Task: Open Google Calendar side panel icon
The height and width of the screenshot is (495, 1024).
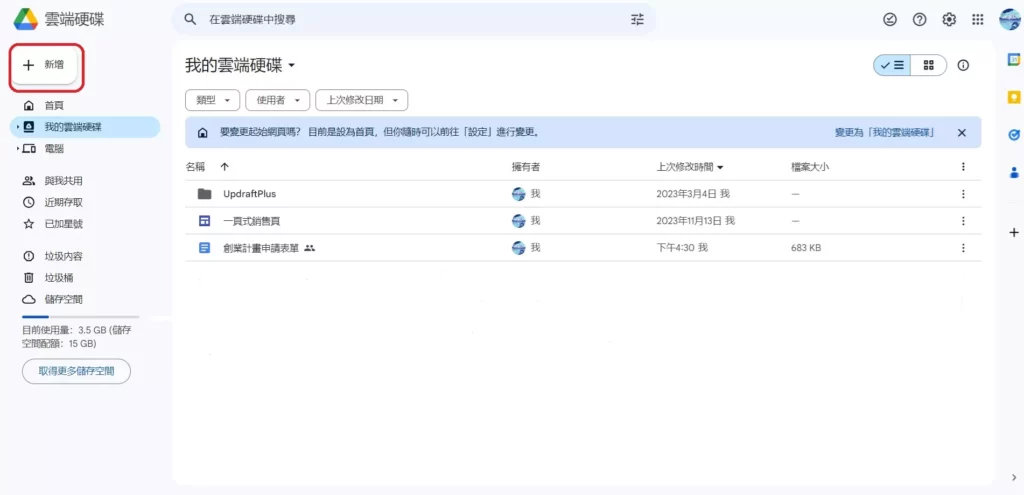Action: [x=1014, y=59]
